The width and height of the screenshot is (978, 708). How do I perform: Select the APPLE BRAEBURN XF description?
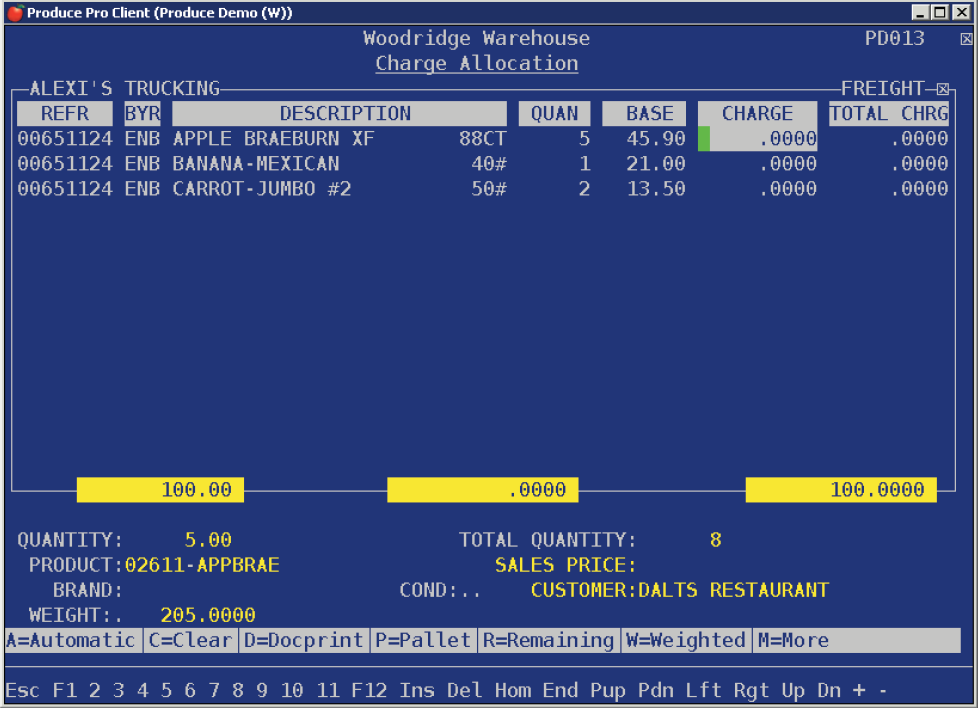(274, 138)
